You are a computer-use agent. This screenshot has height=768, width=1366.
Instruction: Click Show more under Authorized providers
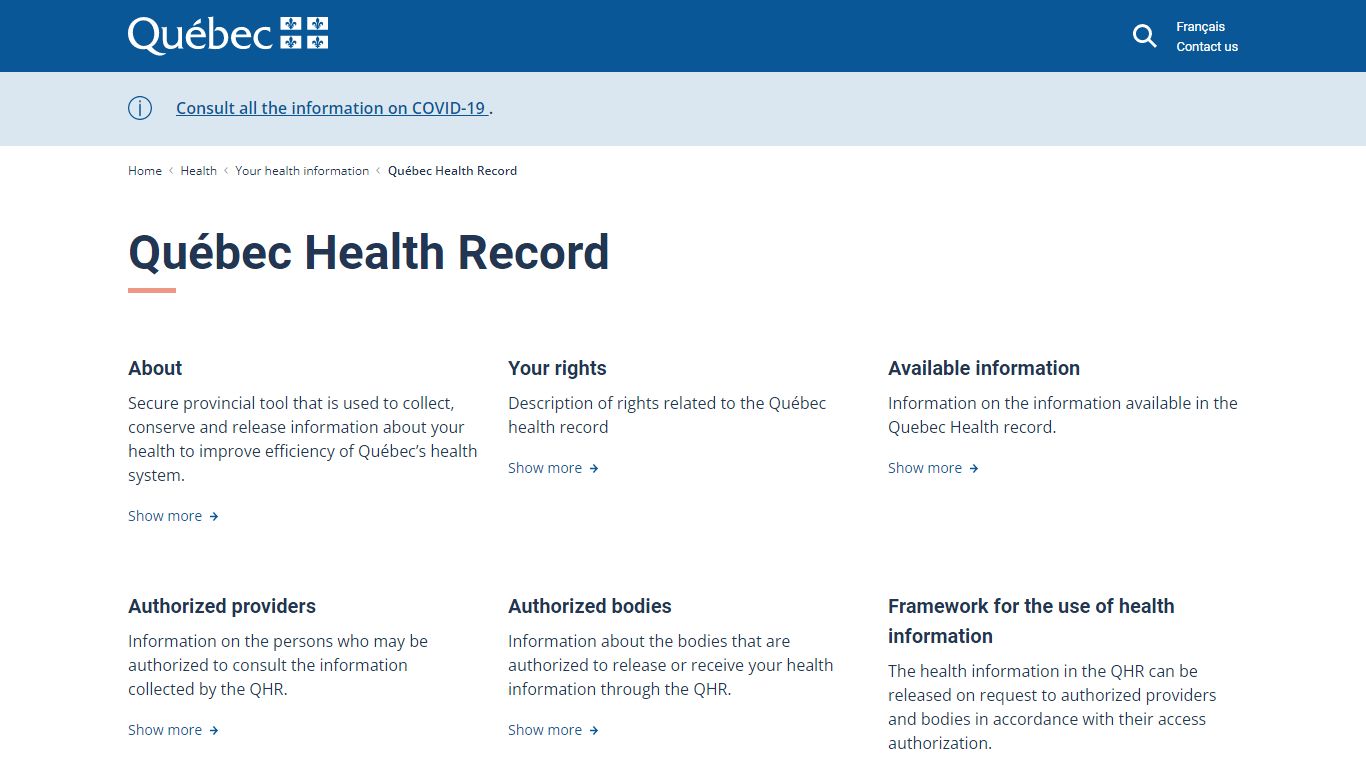[x=173, y=730]
